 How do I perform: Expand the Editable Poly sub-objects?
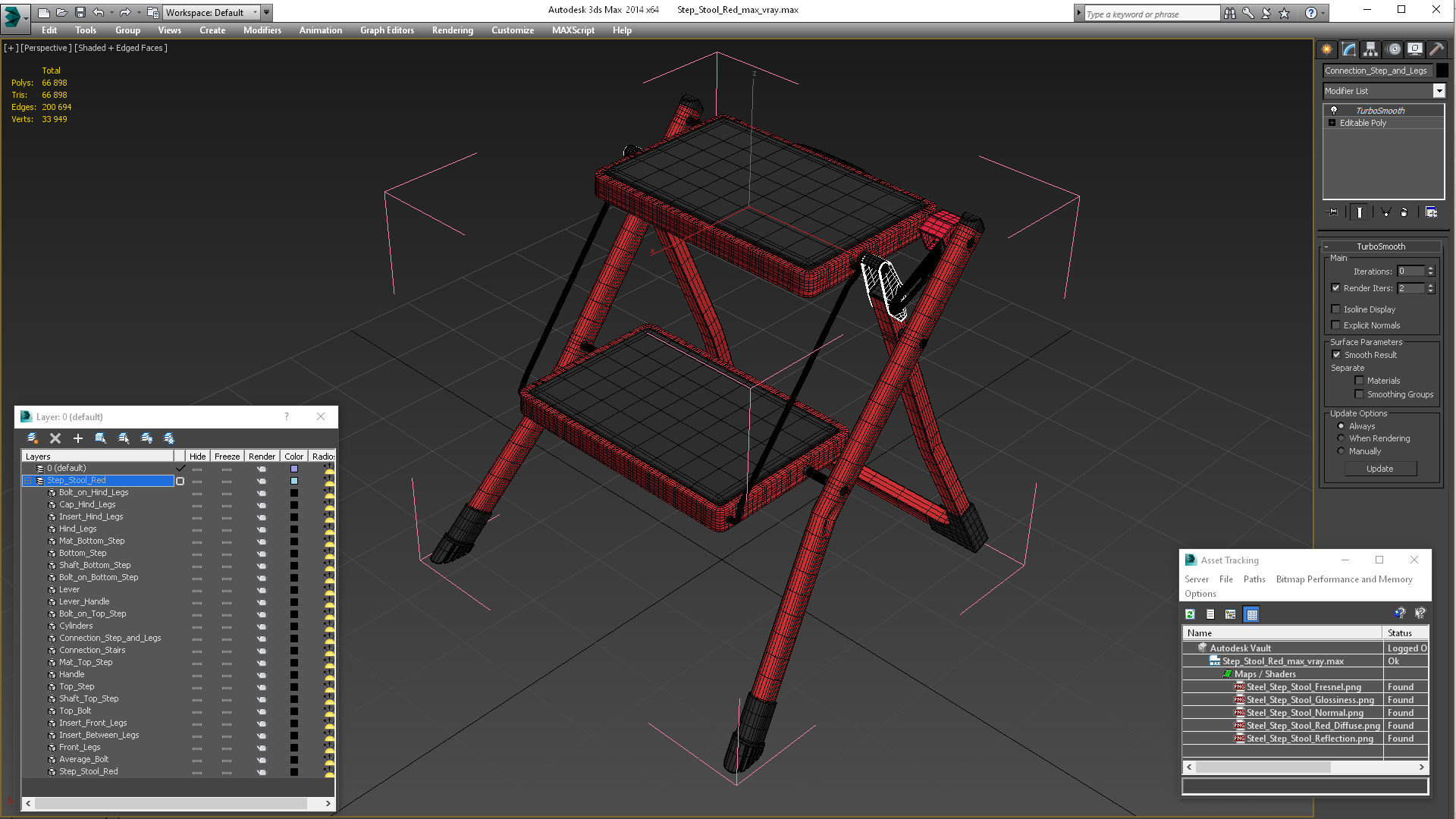pos(1332,123)
